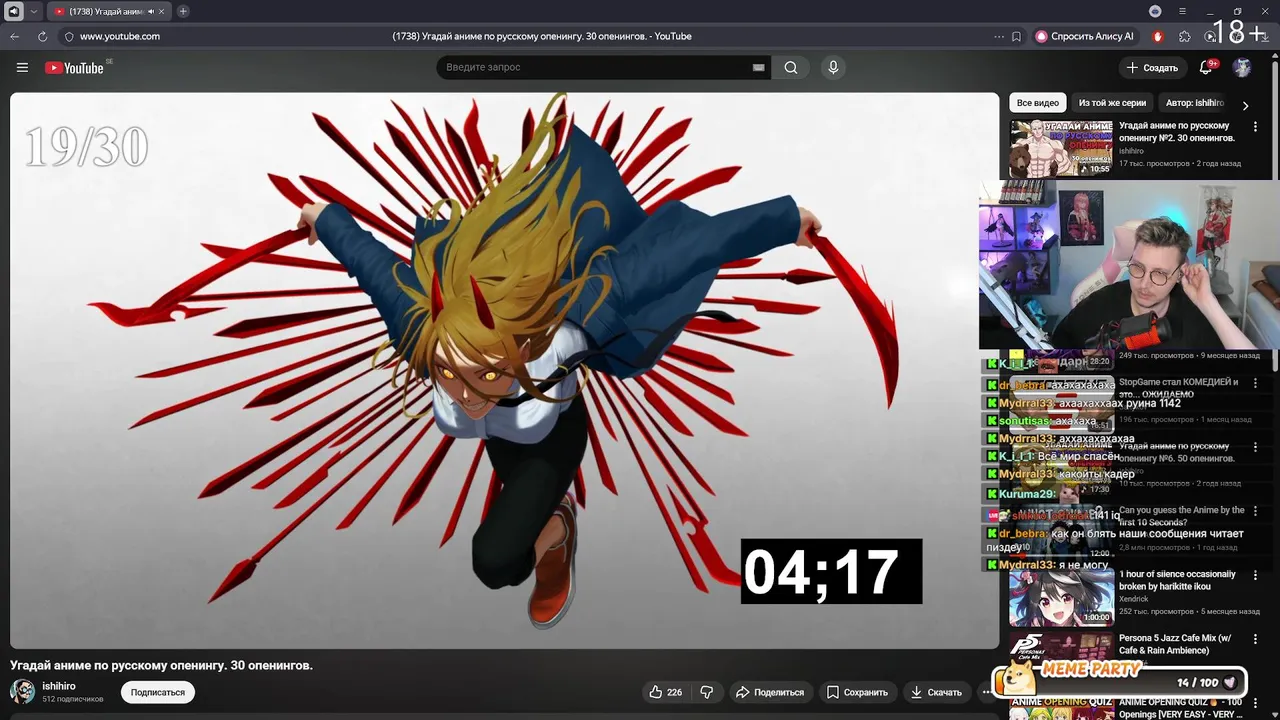Open the browser extensions puzzle icon
The height and width of the screenshot is (720, 1280).
pos(1185,36)
